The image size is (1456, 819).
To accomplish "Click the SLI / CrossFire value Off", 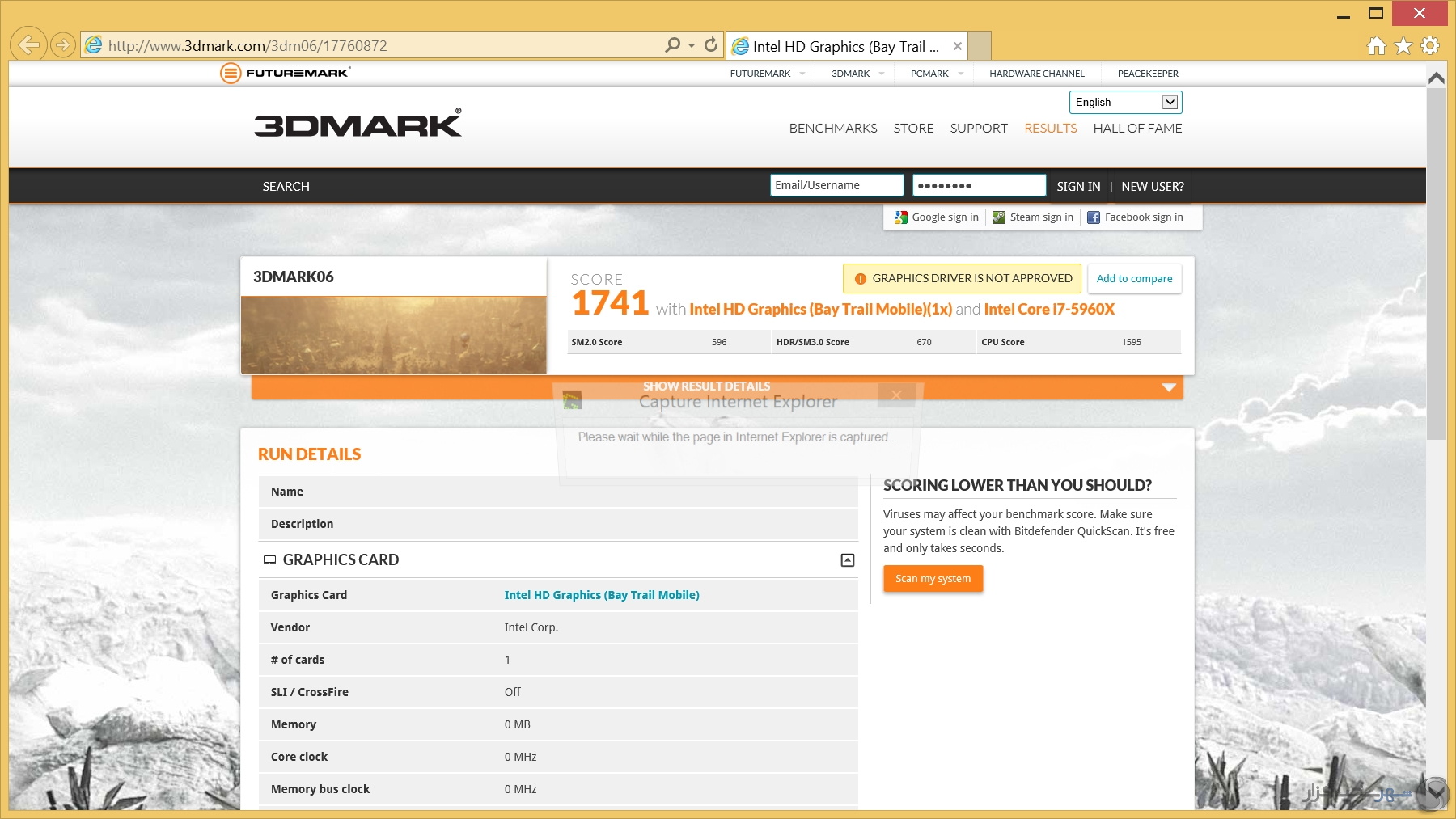I will (512, 692).
